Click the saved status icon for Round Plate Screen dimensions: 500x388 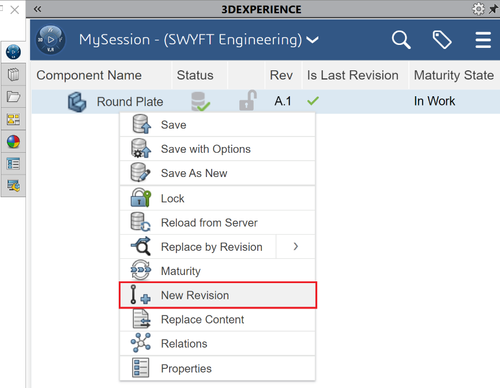200,102
